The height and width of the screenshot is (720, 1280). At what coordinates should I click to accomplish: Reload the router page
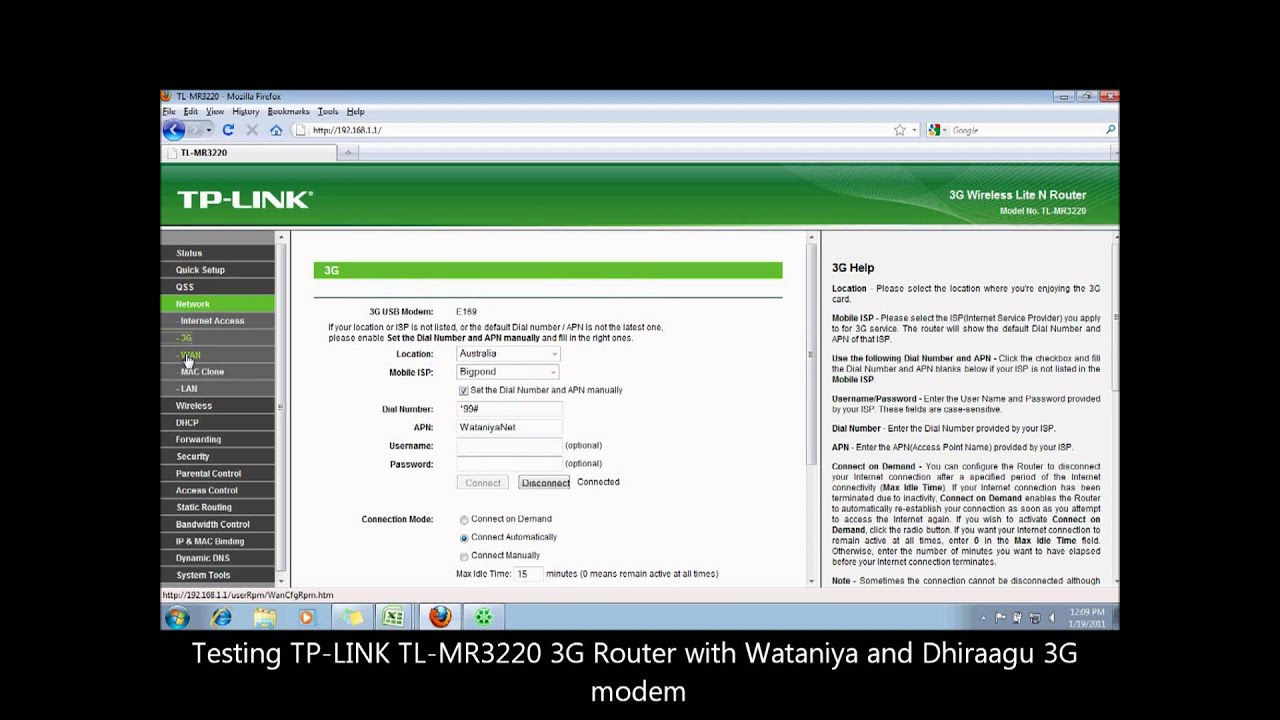point(228,130)
